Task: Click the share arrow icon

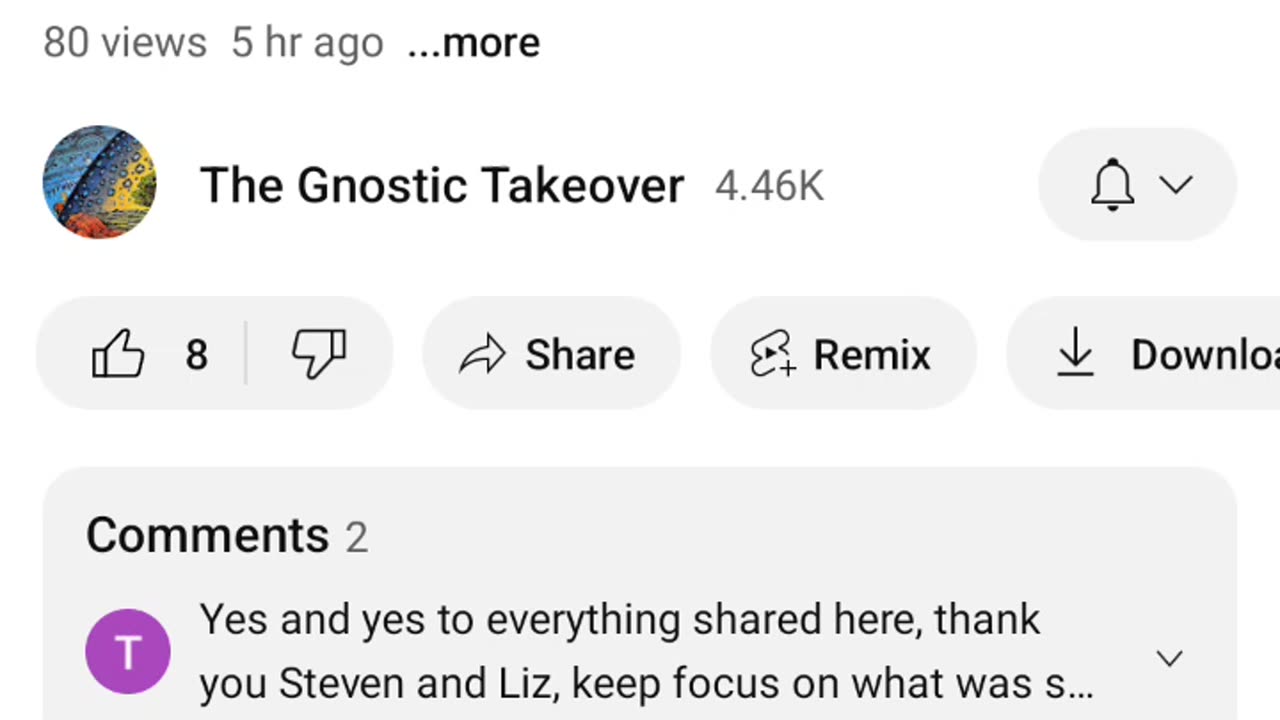Action: pos(482,355)
